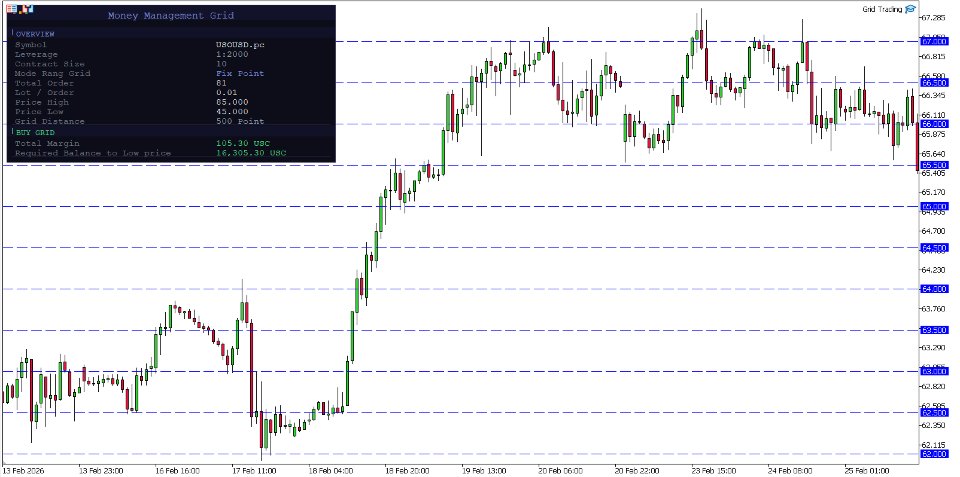Select the 66.000 grid level price tag

[935, 124]
